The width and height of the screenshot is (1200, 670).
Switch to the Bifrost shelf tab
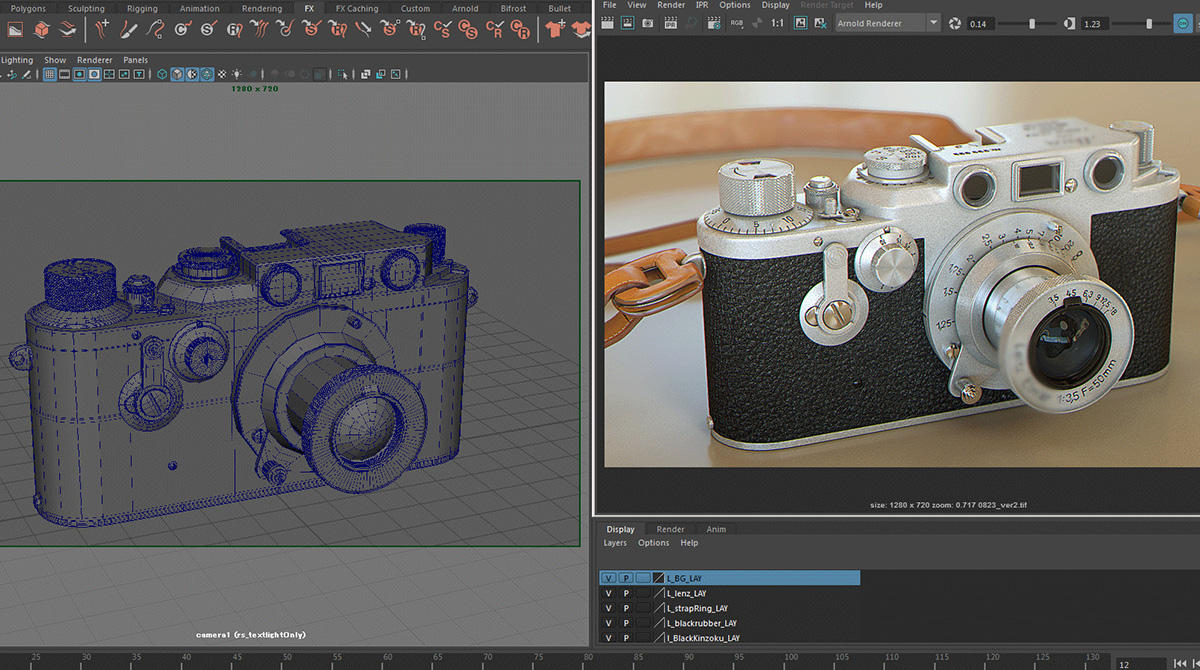pos(514,8)
